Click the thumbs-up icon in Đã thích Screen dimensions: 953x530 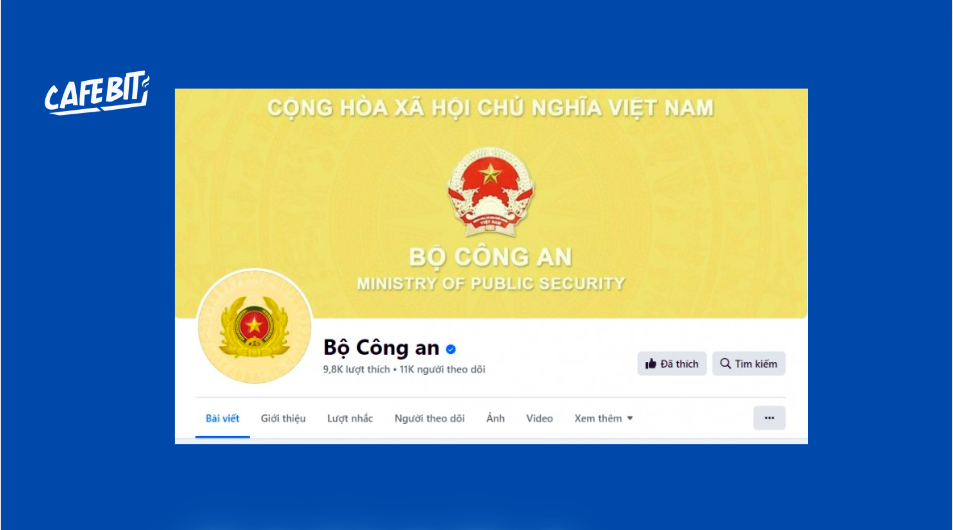click(650, 363)
